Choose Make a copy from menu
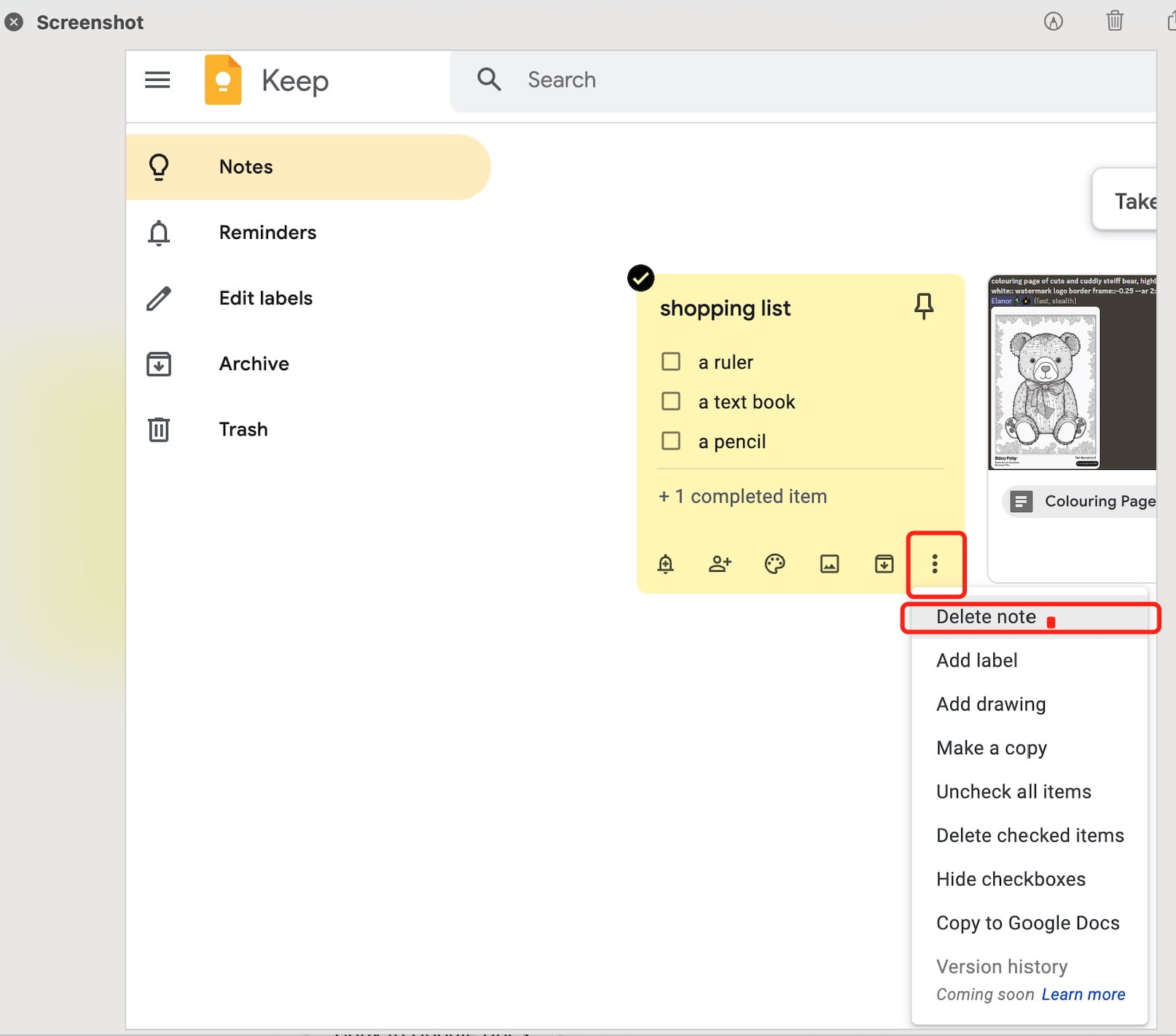This screenshot has width=1176, height=1036. 1029,747
